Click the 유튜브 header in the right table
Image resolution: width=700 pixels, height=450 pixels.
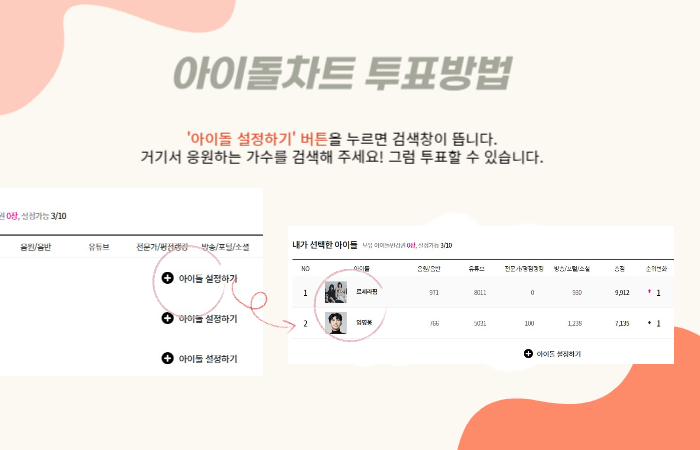(x=476, y=269)
